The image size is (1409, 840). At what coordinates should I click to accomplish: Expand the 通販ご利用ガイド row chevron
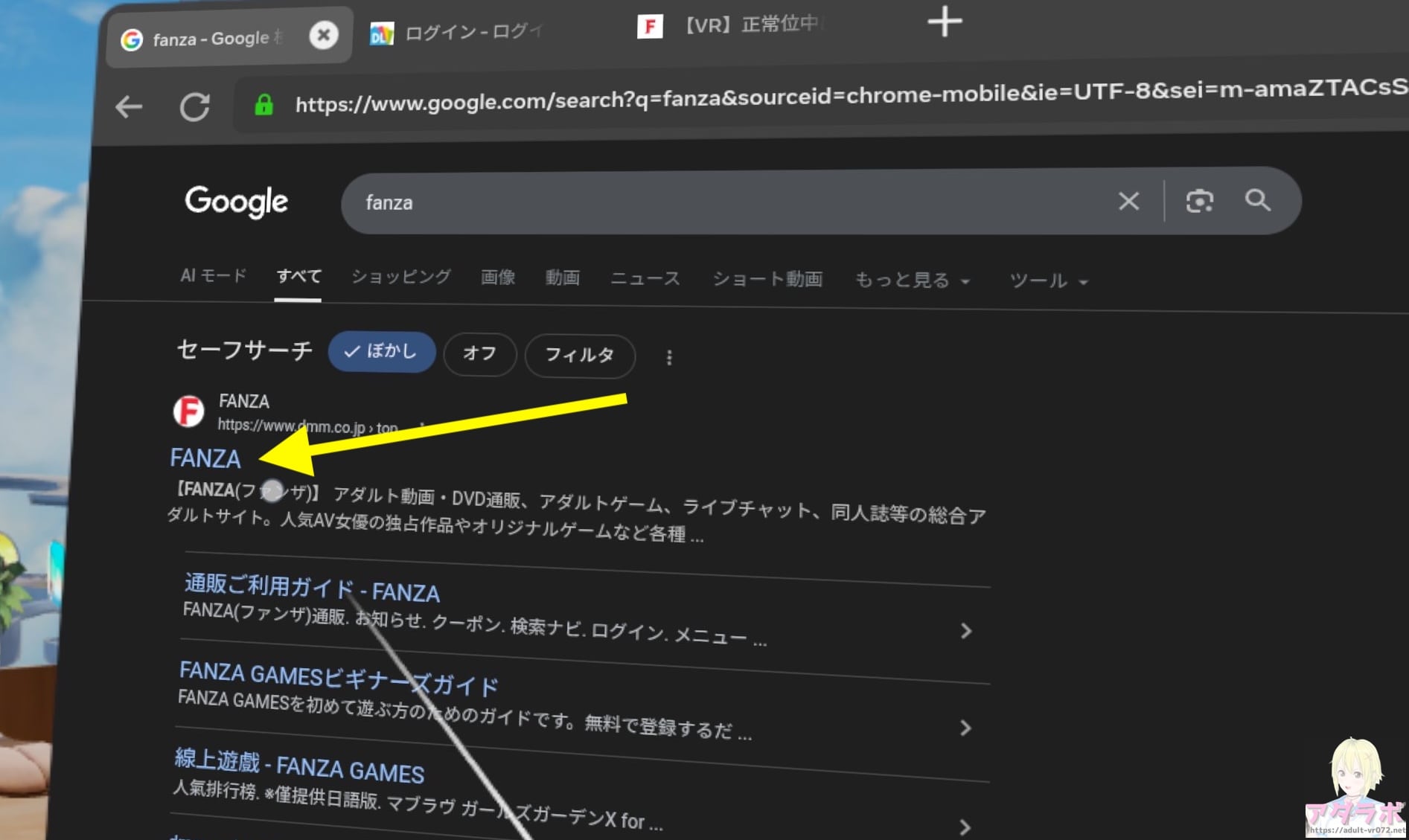[965, 631]
